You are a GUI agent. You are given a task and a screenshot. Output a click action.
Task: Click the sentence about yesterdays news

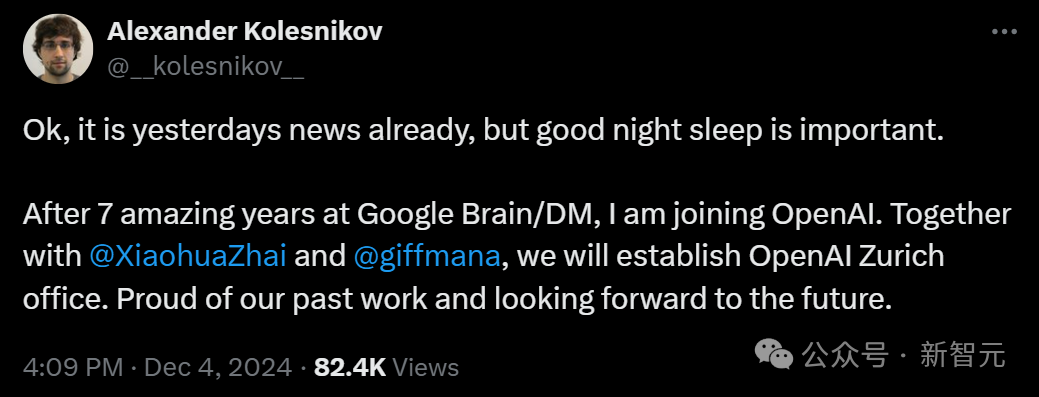tap(482, 132)
